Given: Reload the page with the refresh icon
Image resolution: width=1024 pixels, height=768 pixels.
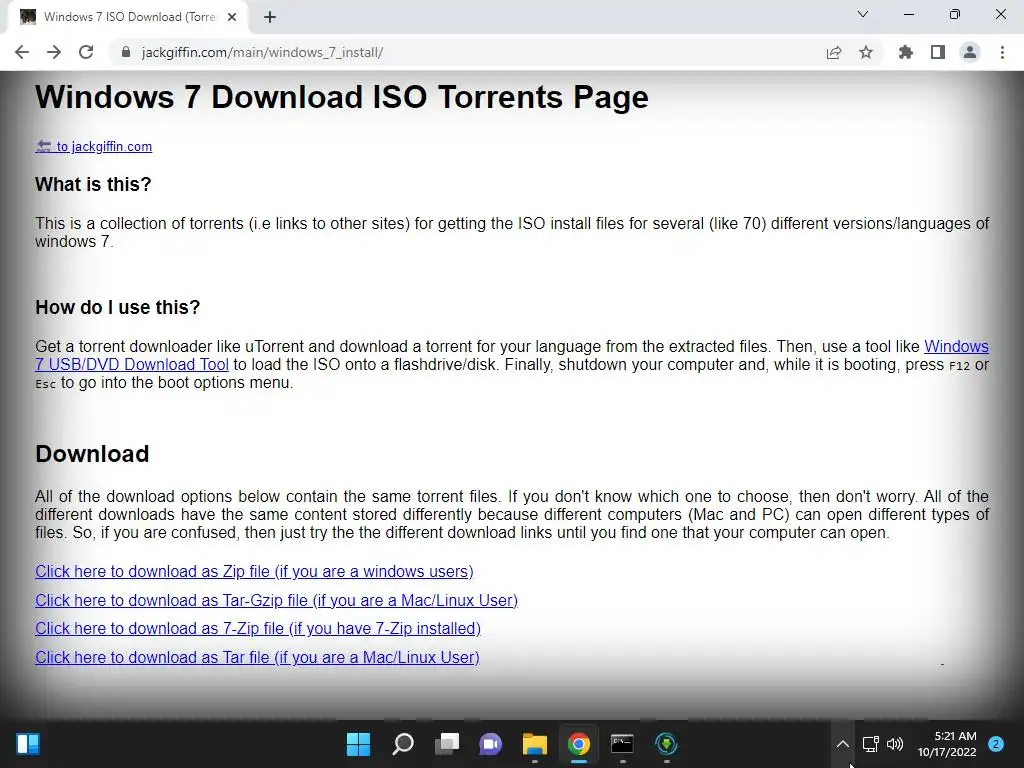Looking at the screenshot, I should [x=86, y=52].
